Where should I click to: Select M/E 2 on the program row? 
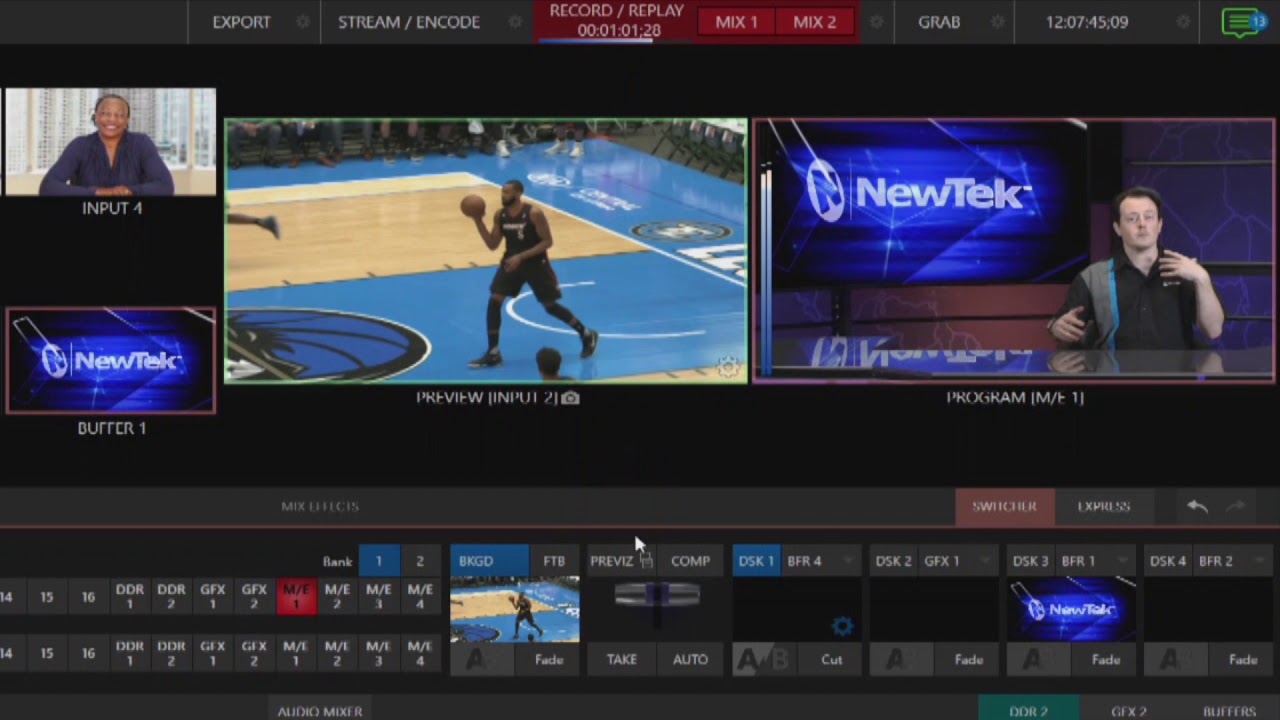click(x=337, y=597)
